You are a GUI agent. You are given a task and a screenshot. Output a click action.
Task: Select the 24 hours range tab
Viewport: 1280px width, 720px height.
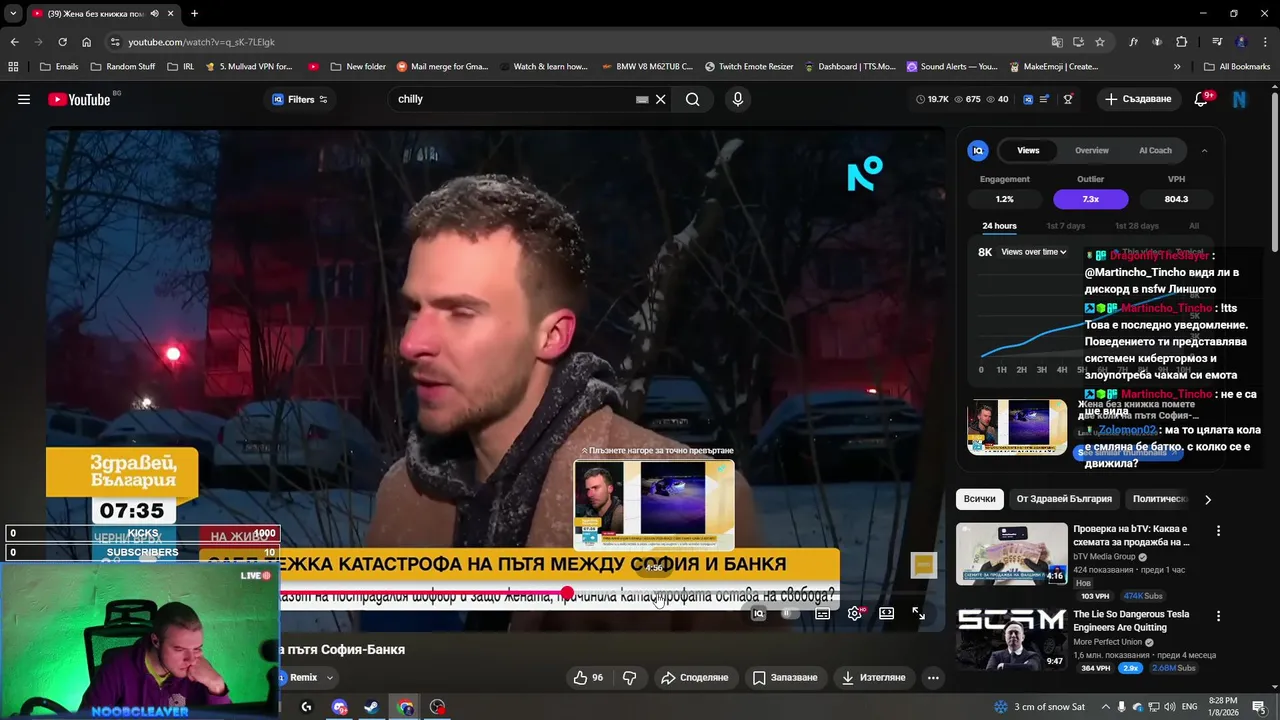[999, 226]
